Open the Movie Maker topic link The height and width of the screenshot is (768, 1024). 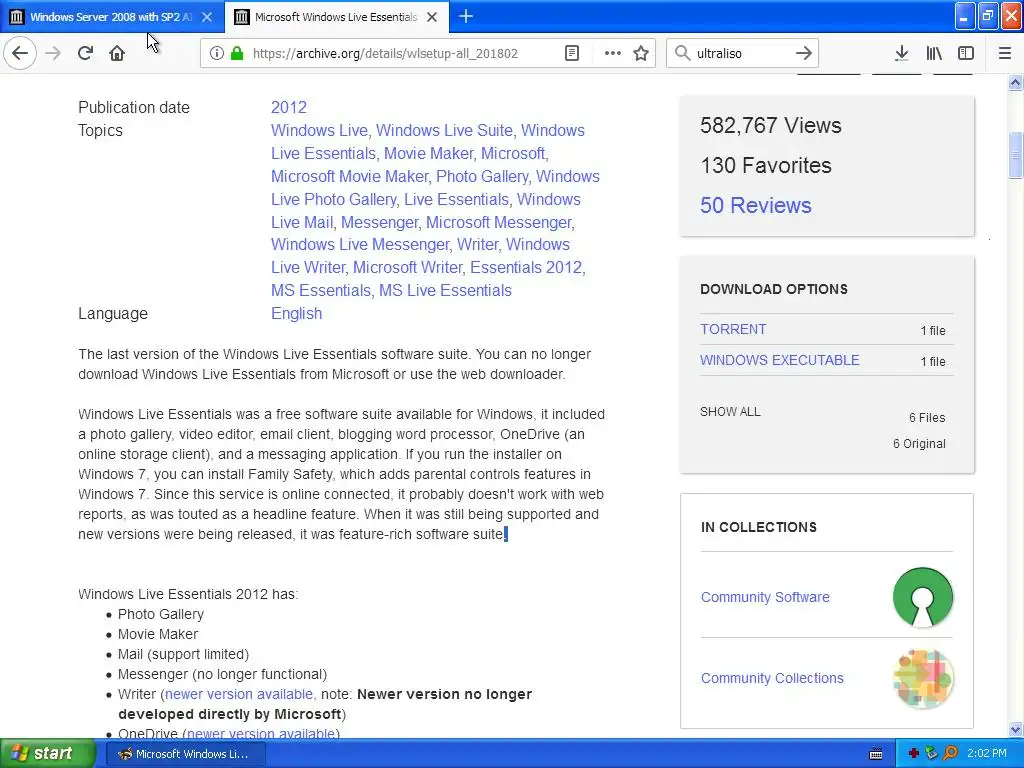click(x=428, y=153)
